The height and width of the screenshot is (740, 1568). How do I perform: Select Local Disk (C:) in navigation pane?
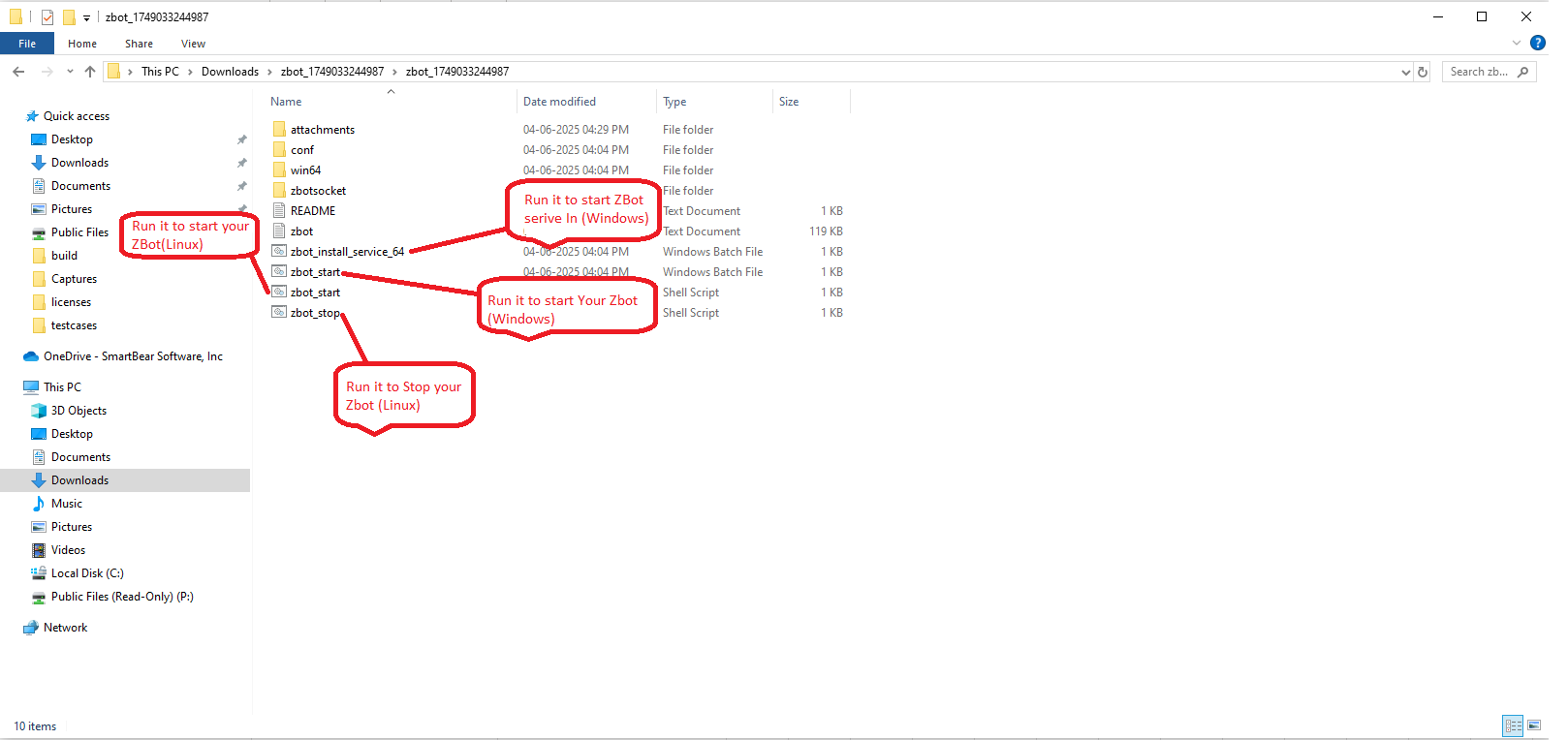(87, 573)
